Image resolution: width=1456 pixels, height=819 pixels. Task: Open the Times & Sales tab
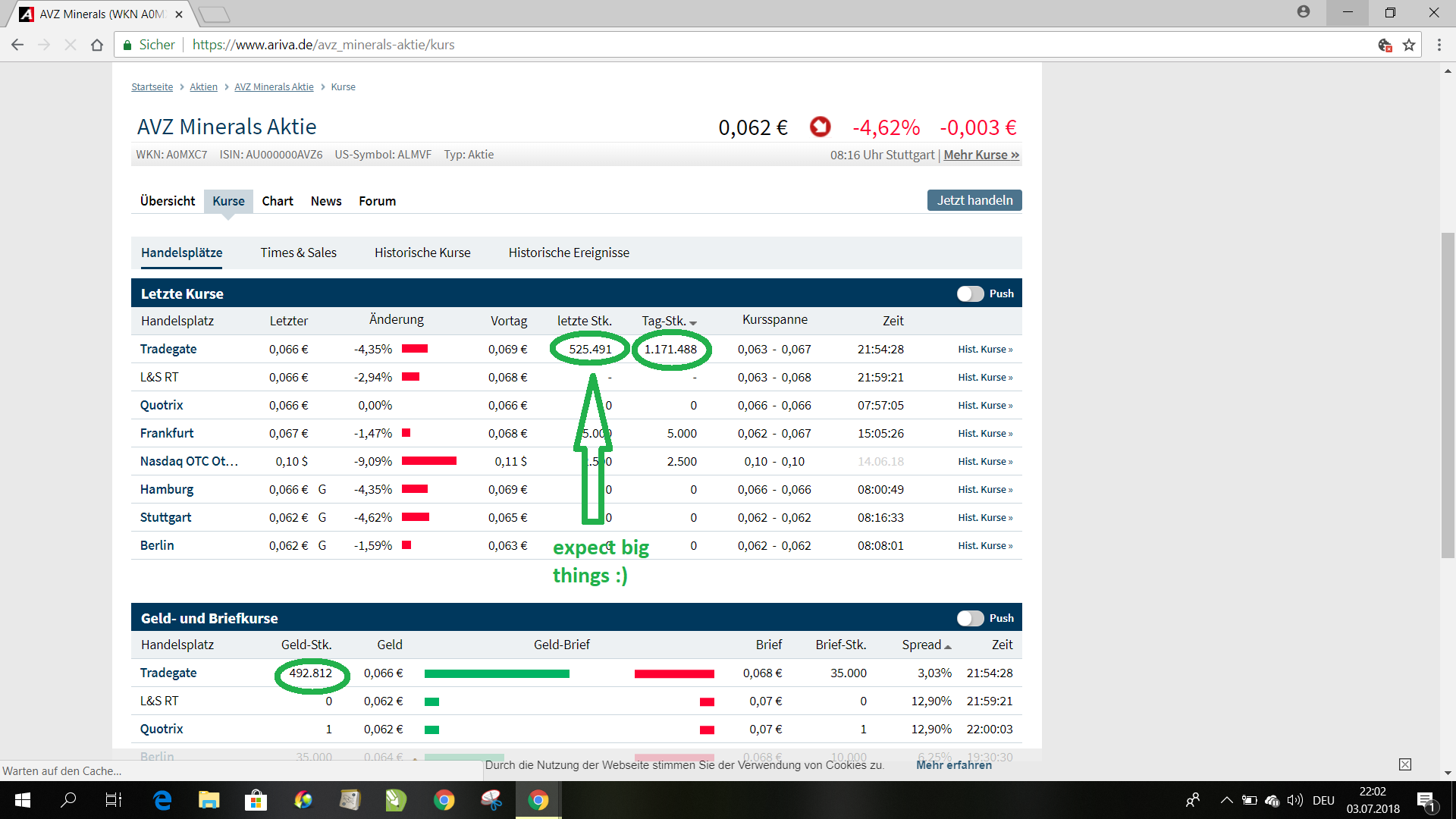298,253
